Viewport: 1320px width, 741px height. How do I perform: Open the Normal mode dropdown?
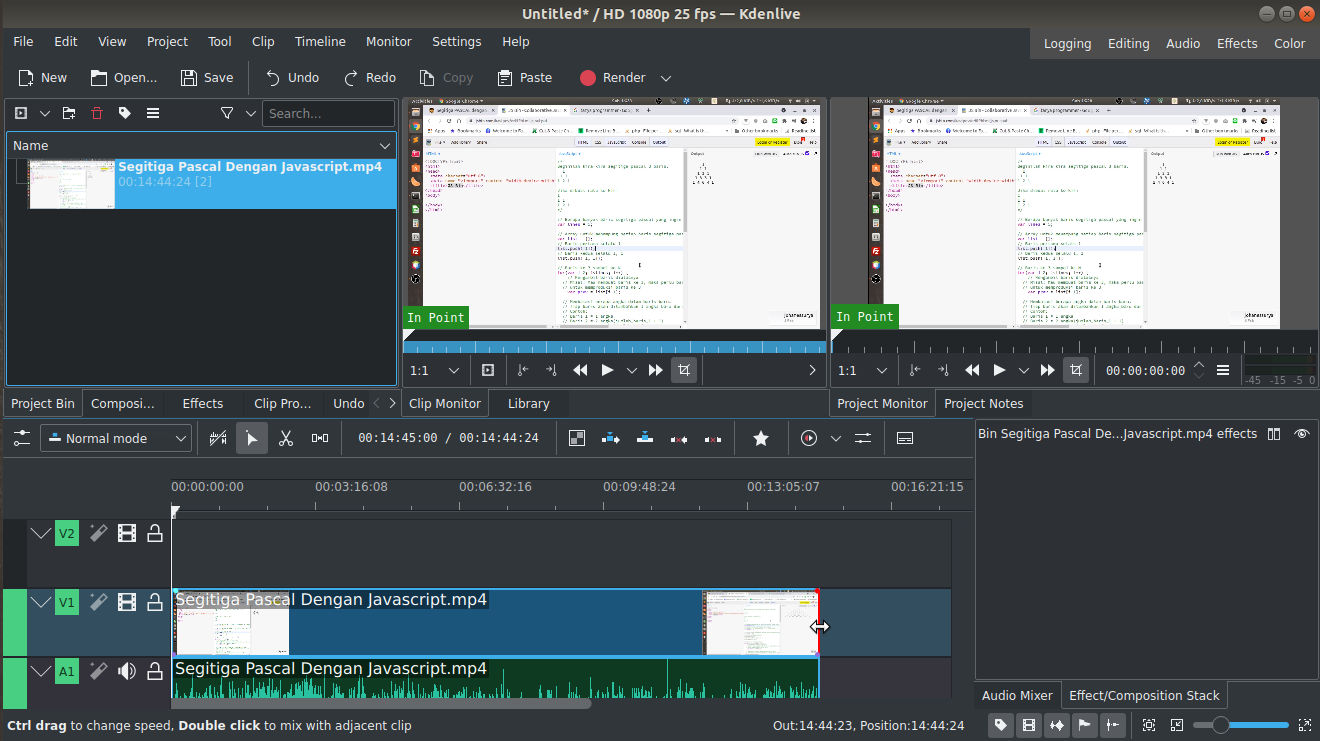[x=115, y=438]
